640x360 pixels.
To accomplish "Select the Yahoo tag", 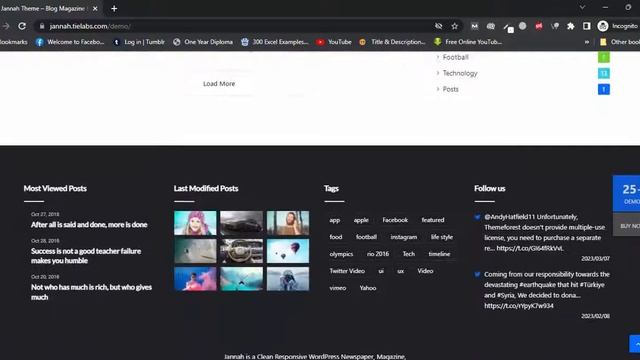I will (x=368, y=288).
